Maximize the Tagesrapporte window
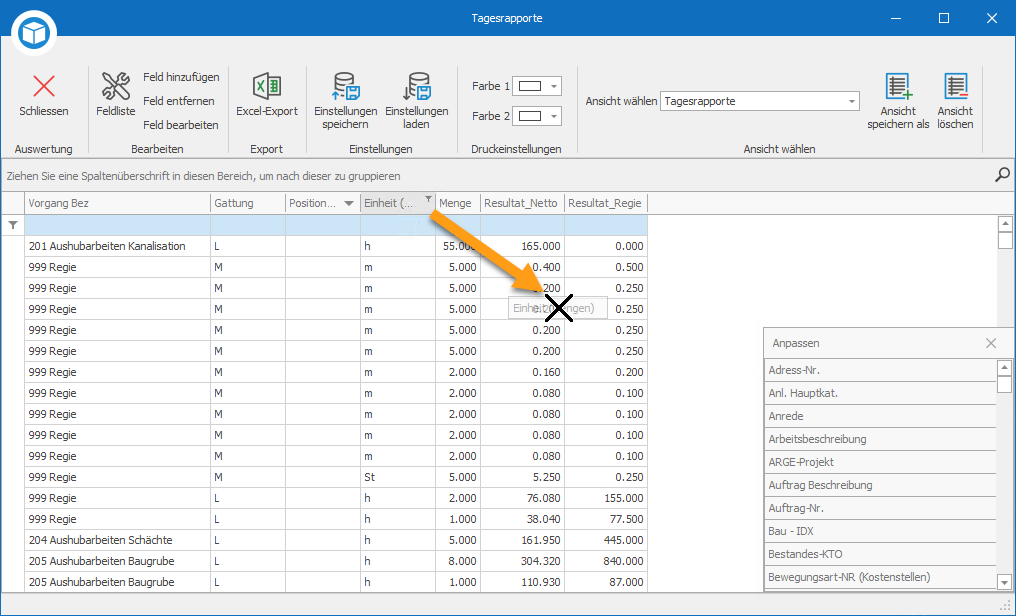The height and width of the screenshot is (616, 1016). click(944, 18)
